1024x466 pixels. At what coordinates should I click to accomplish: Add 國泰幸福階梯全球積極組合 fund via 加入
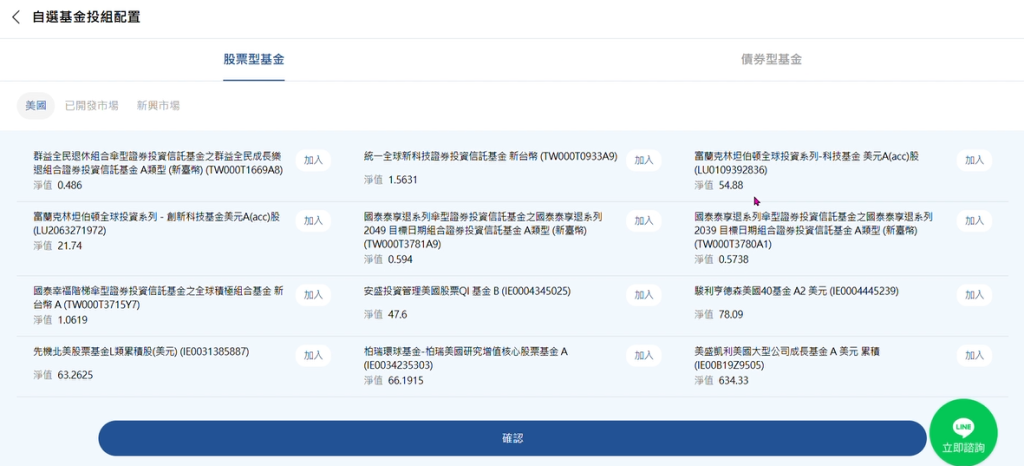point(313,295)
